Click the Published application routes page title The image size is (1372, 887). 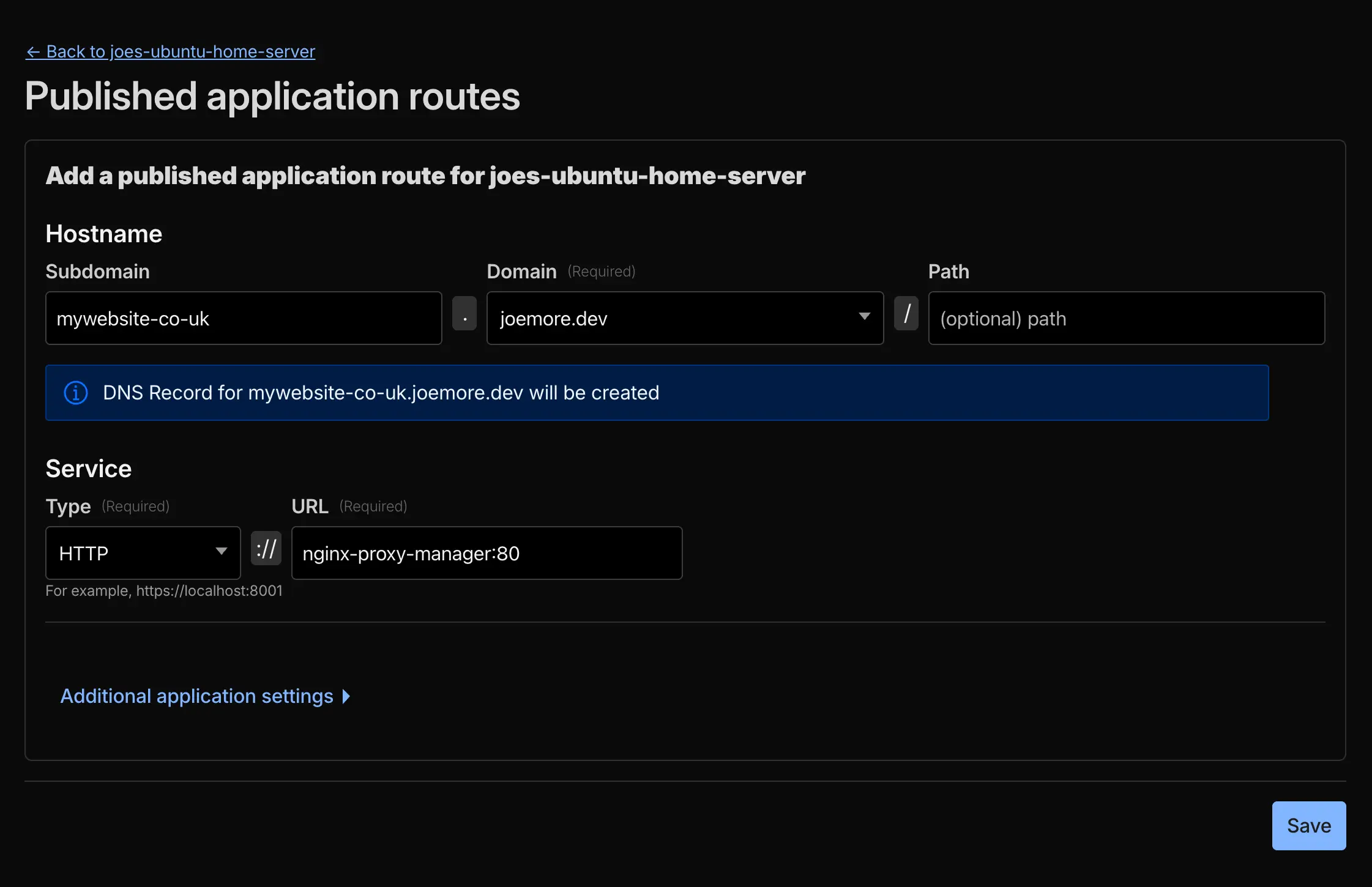click(x=272, y=97)
